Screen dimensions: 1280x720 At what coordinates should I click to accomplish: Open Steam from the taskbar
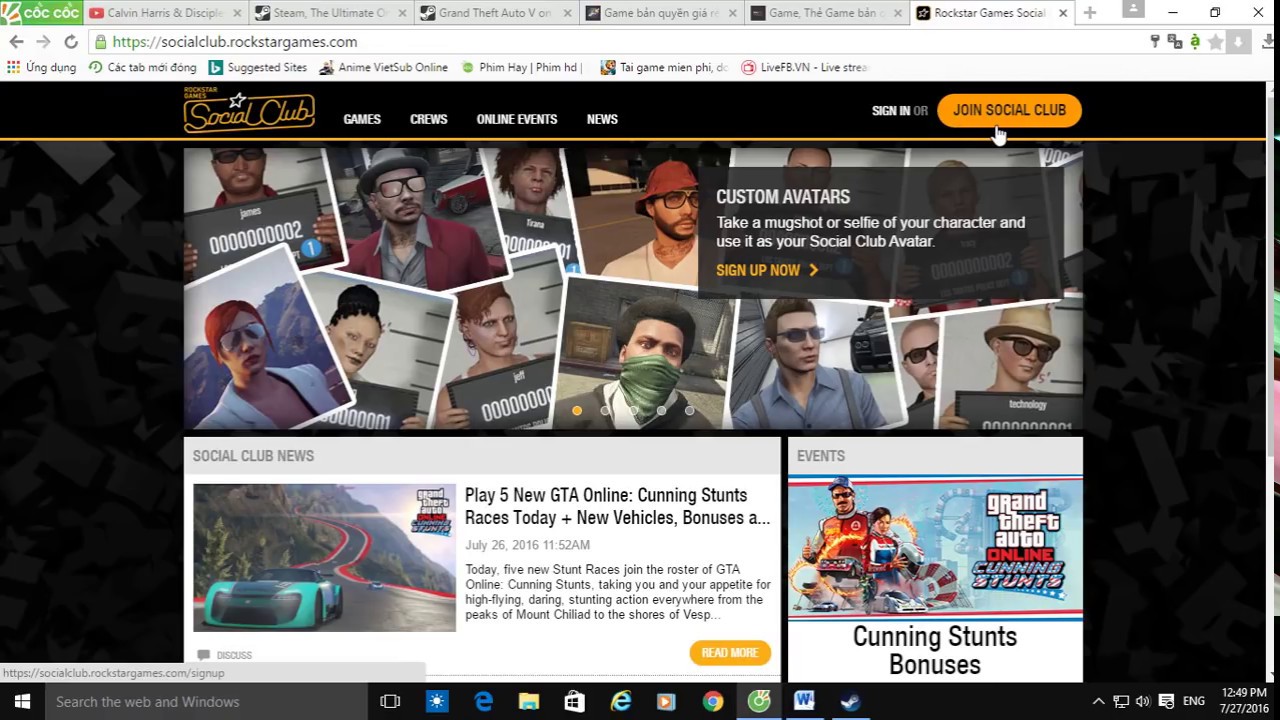click(x=850, y=701)
